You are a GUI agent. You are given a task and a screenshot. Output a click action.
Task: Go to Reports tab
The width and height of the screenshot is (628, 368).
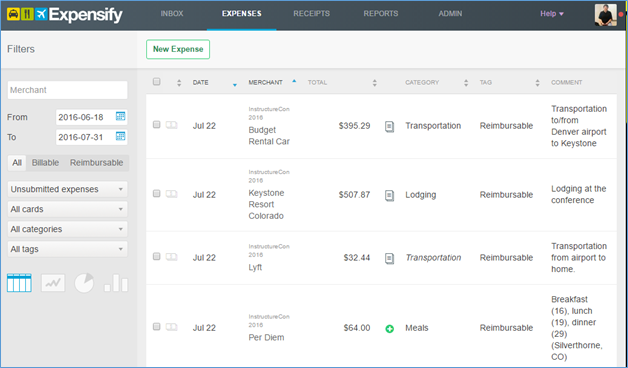click(x=381, y=14)
